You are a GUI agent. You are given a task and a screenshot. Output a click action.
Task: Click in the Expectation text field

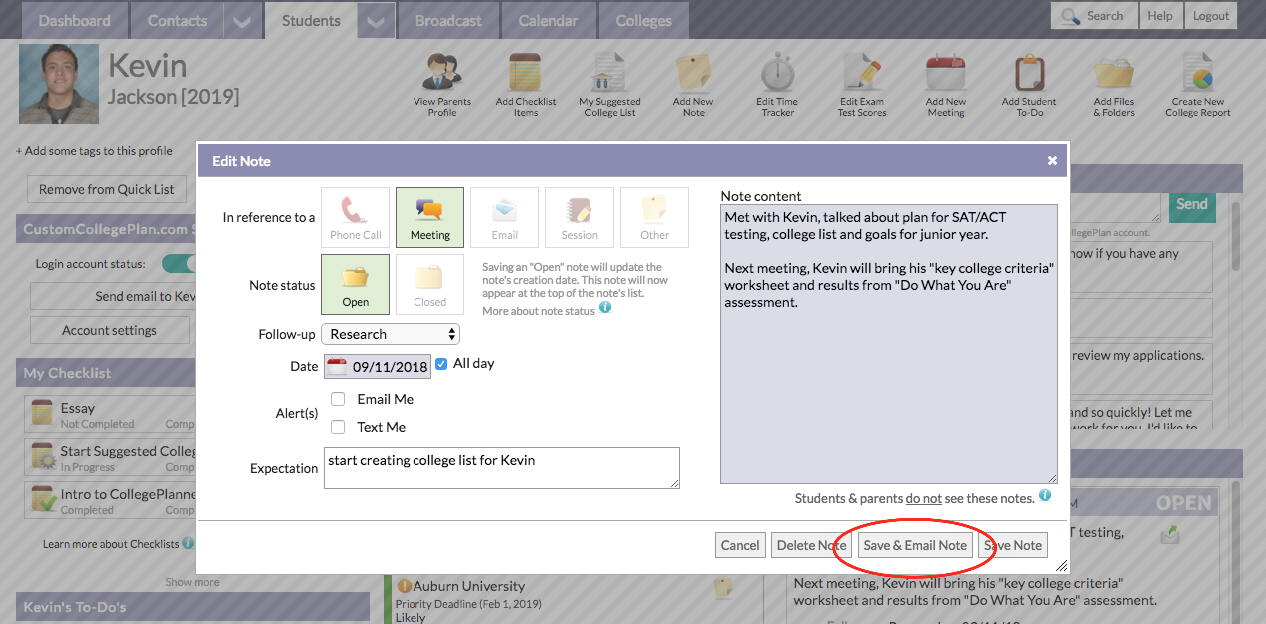coord(502,468)
